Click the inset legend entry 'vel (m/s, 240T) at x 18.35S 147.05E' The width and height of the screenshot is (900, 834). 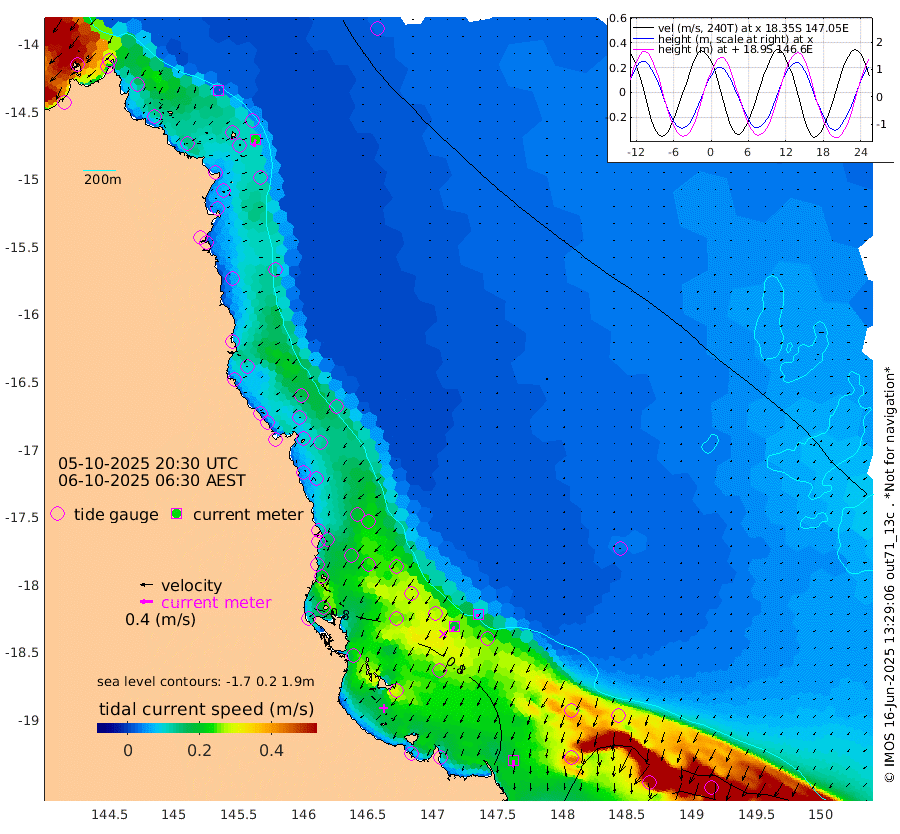pyautogui.click(x=753, y=28)
